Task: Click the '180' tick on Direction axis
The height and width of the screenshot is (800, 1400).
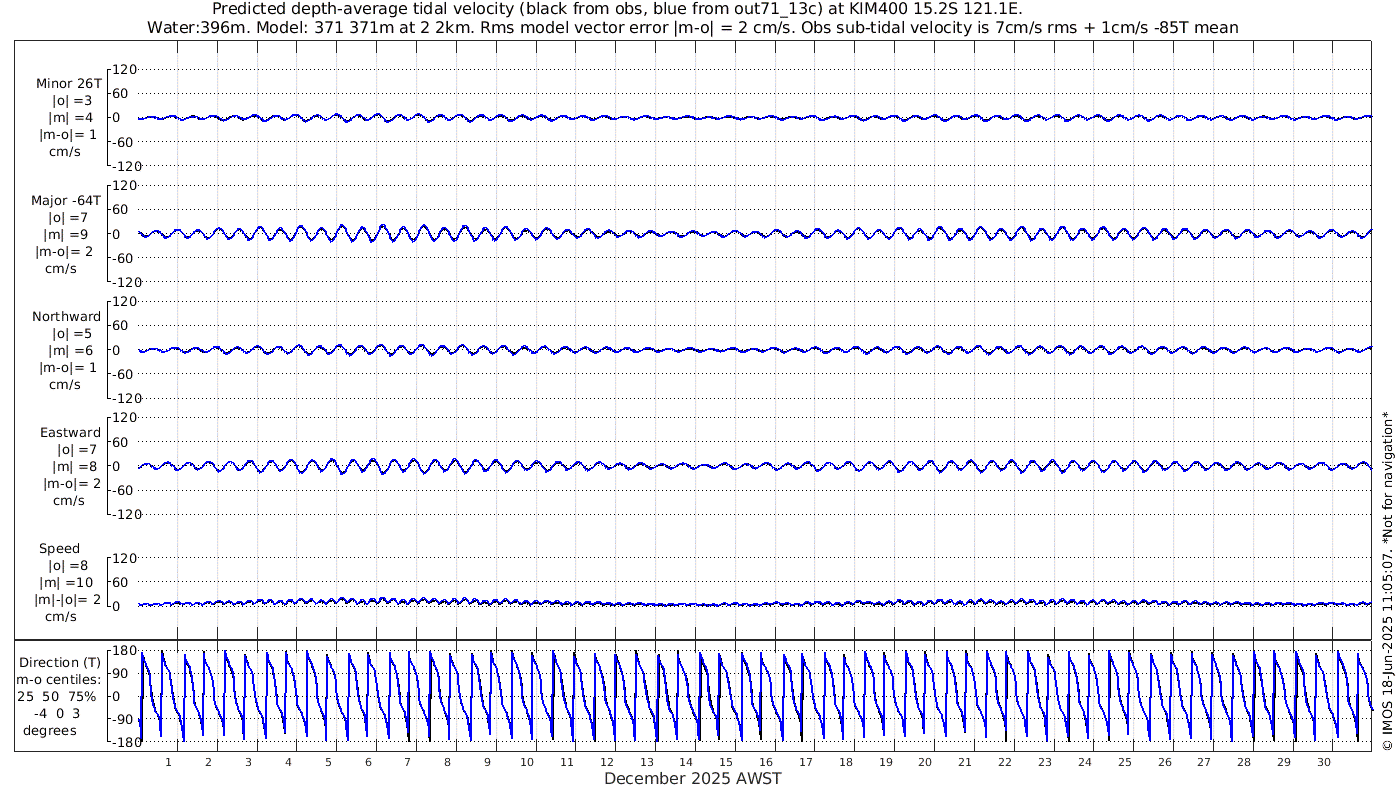Action: point(123,650)
